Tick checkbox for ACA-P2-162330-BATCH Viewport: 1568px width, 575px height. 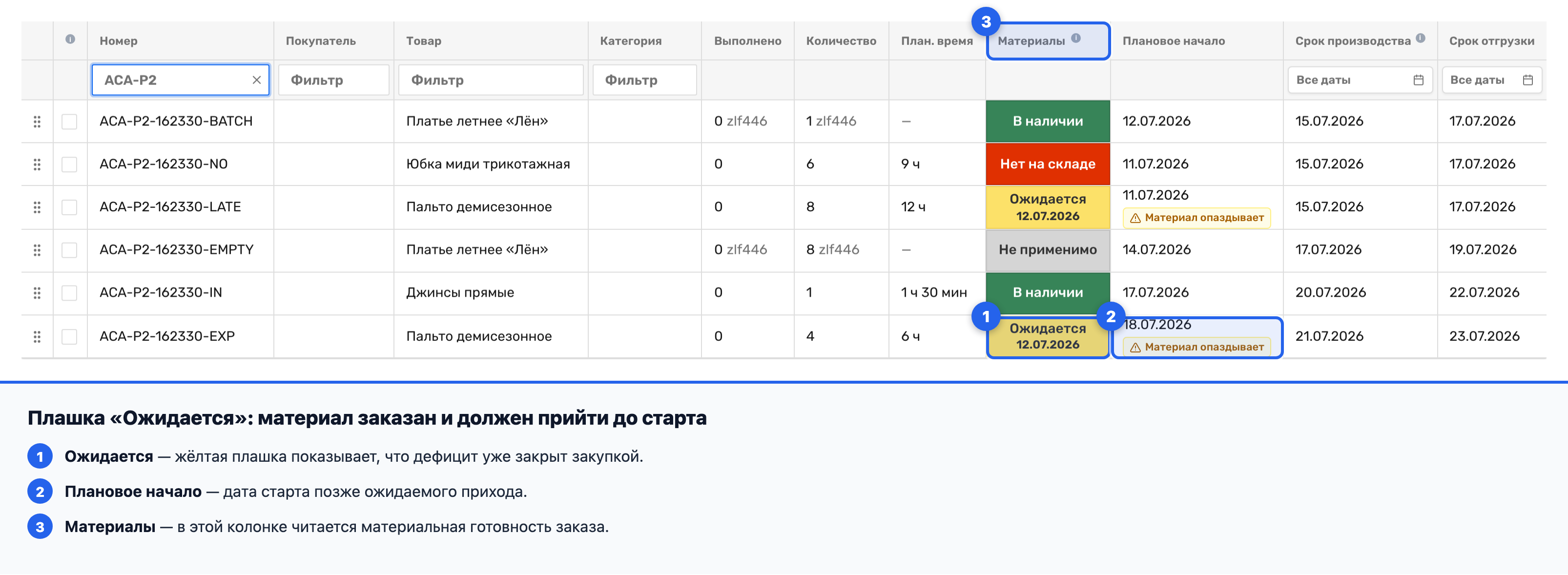coord(69,122)
